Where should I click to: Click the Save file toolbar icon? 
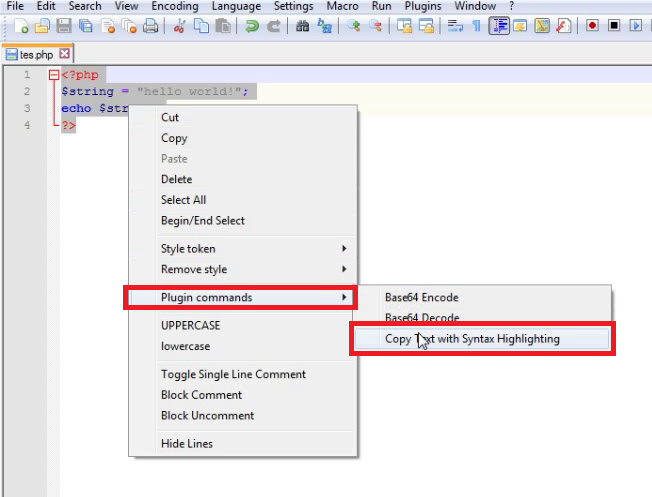tap(64, 26)
